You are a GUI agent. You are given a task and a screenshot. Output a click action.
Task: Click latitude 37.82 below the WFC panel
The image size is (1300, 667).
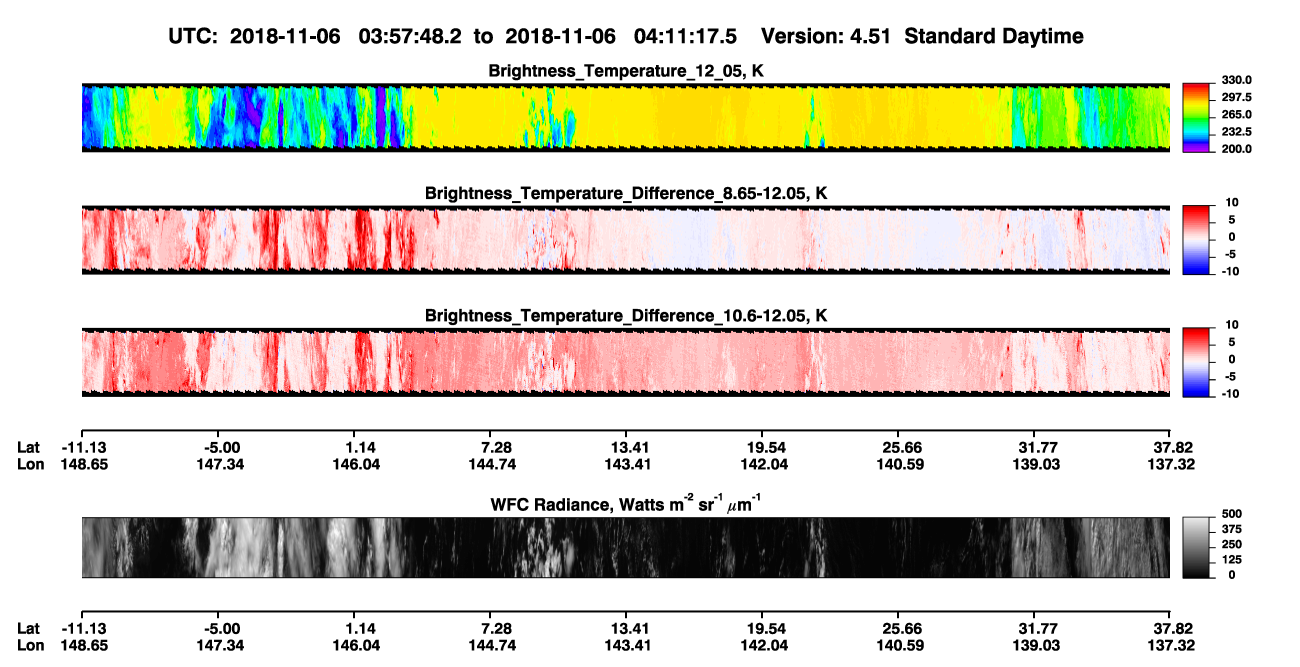pos(1174,628)
